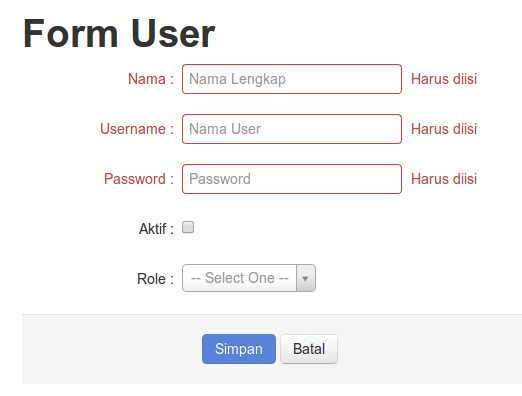Select Harus diisi error beside Username

click(x=444, y=129)
